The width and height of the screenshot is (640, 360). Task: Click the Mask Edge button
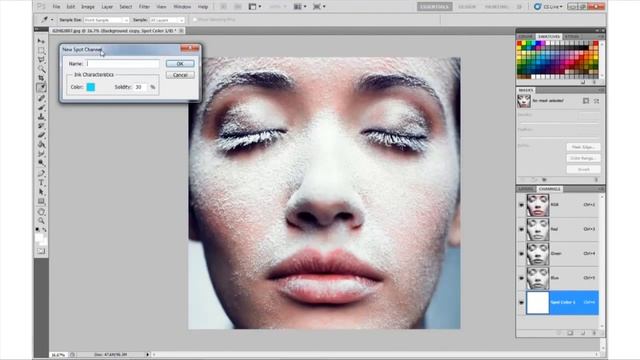click(x=583, y=147)
